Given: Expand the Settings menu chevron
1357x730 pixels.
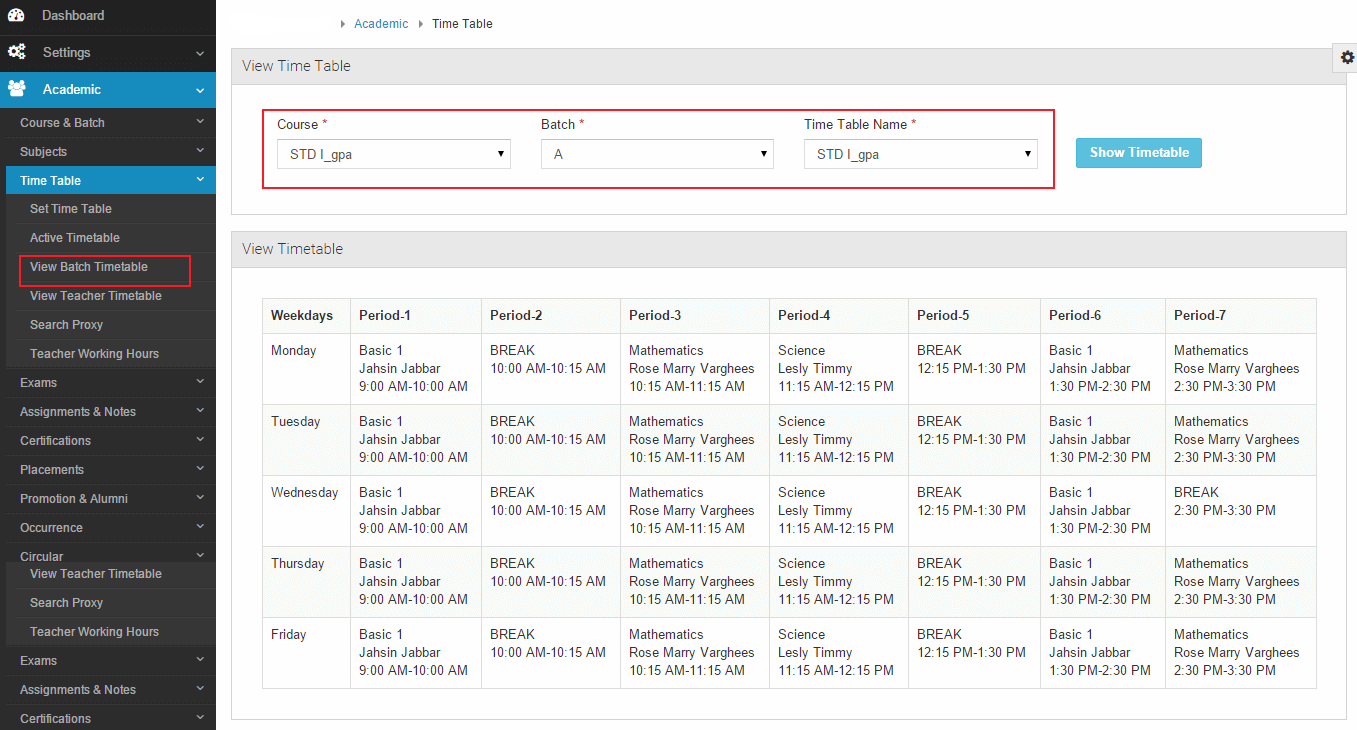Looking at the screenshot, I should pyautogui.click(x=200, y=53).
